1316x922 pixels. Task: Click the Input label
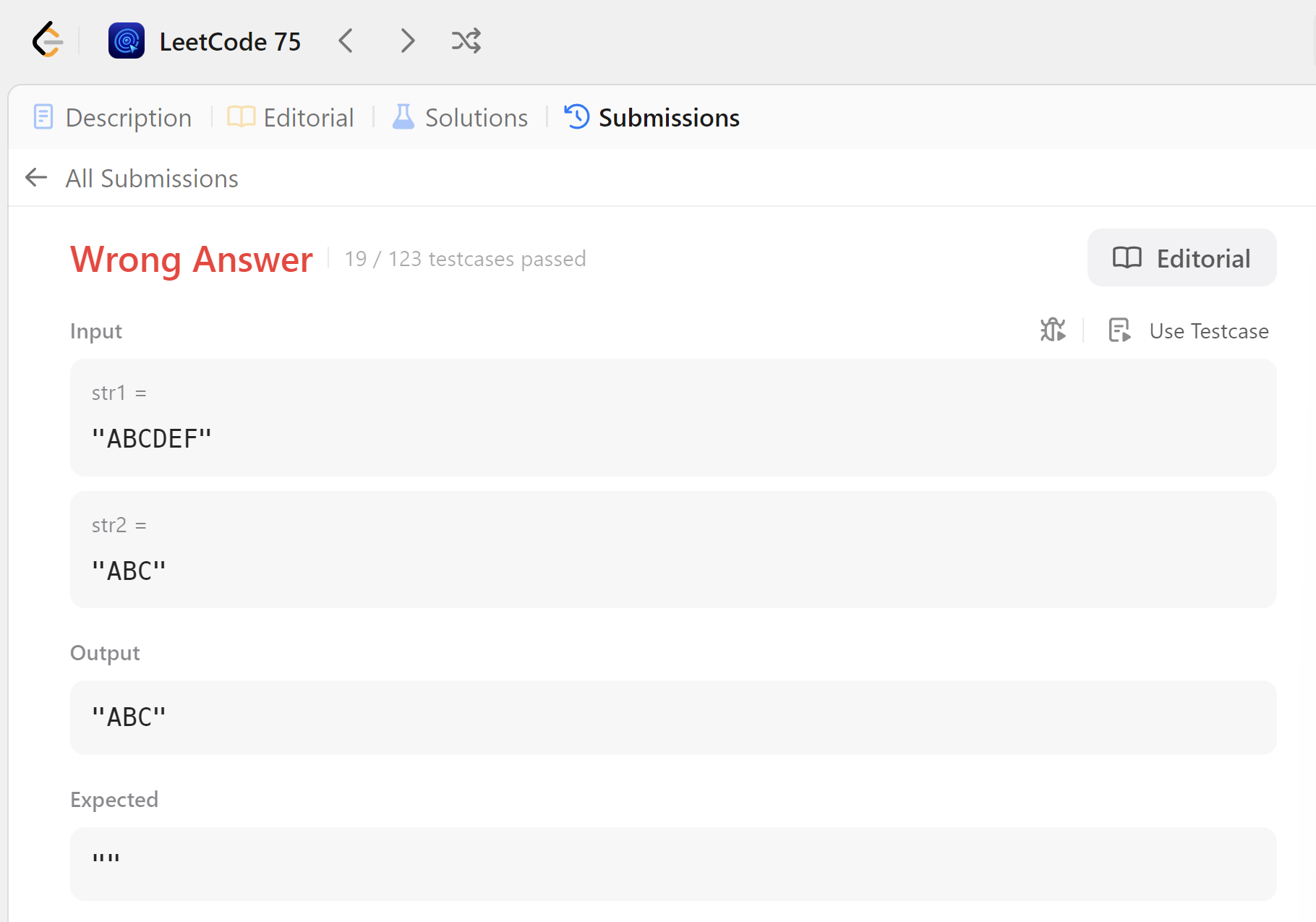pos(96,331)
